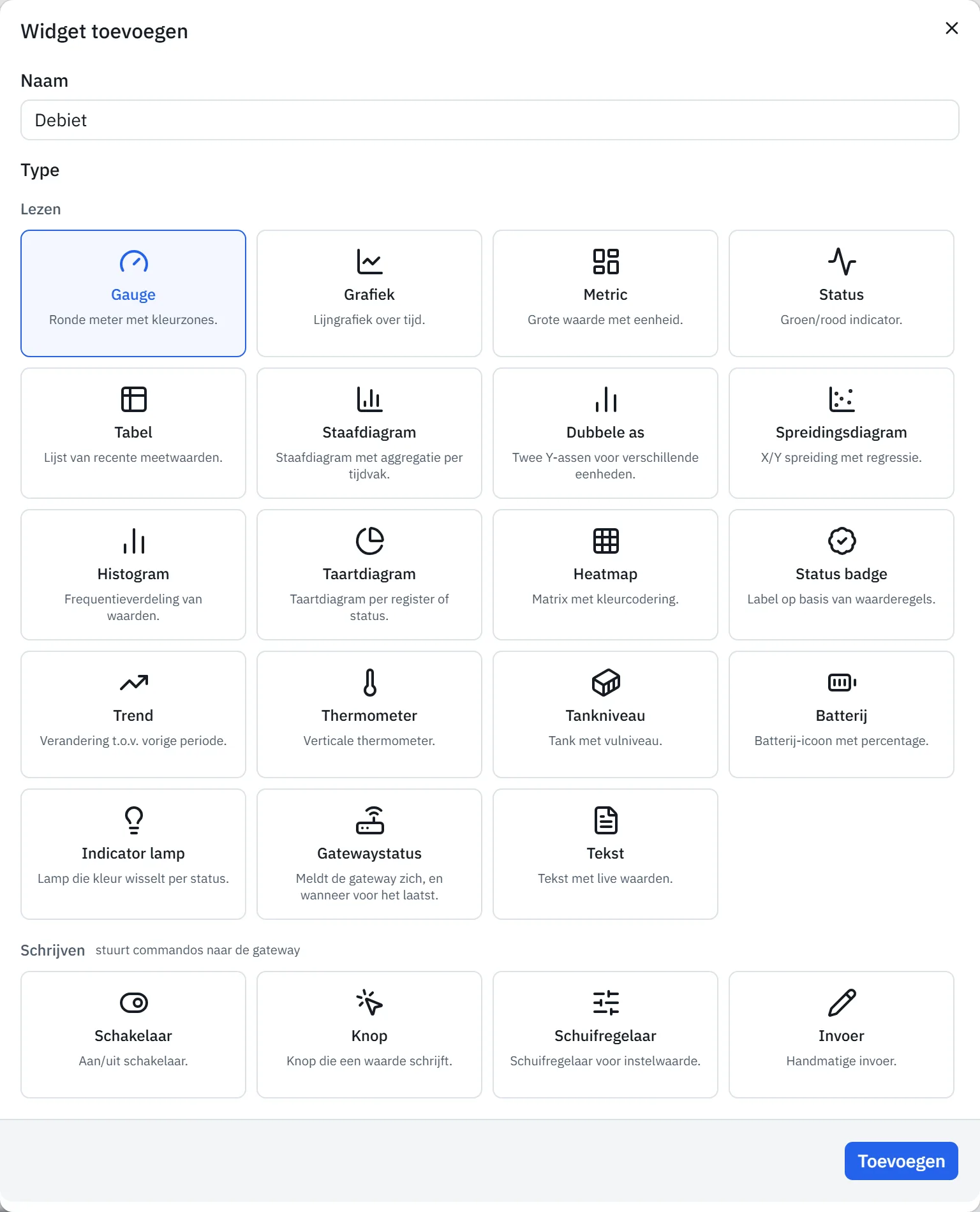This screenshot has height=1212, width=980.
Task: Click the 'Schrijven' group heading
Action: tap(53, 950)
